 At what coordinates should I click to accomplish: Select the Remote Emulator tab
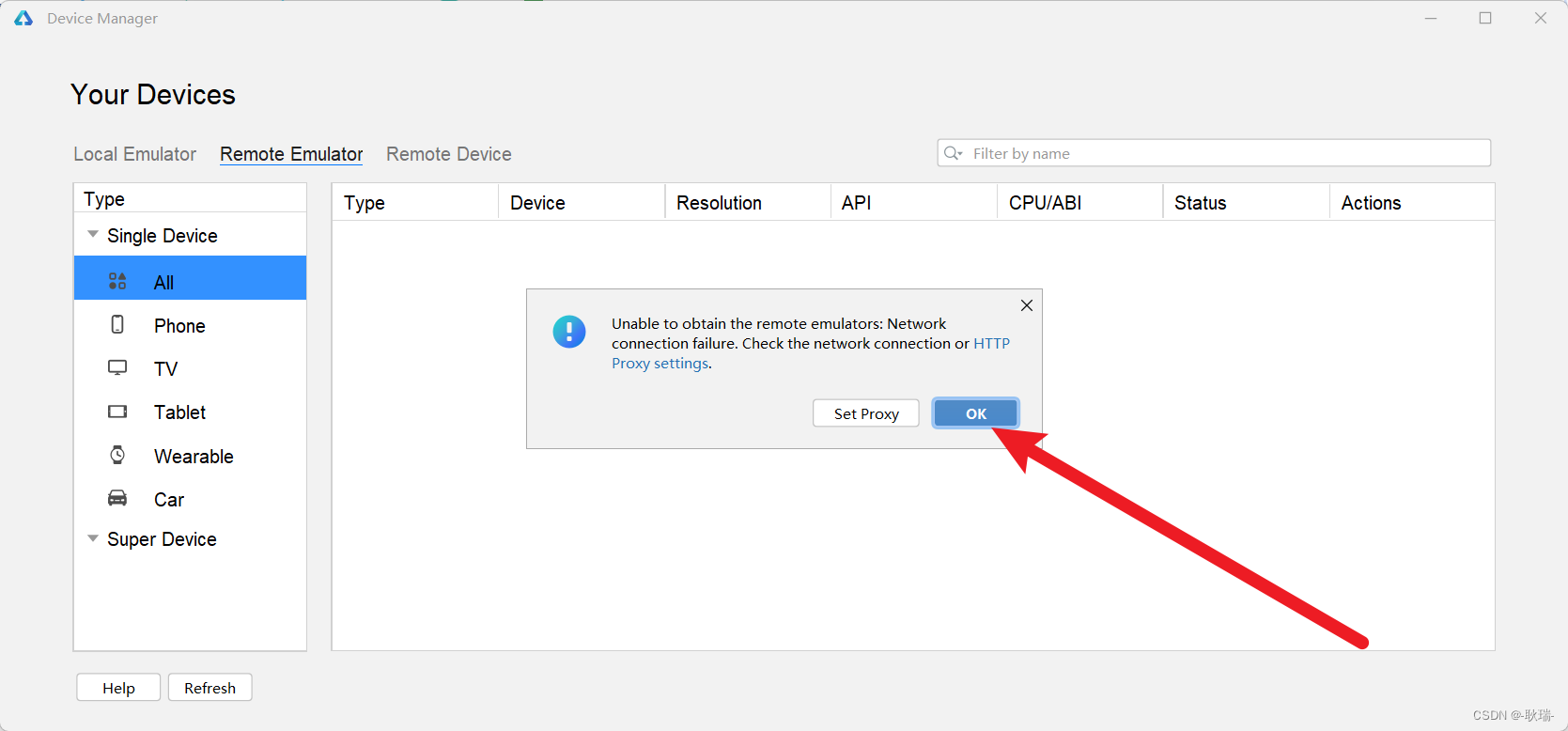click(x=291, y=154)
